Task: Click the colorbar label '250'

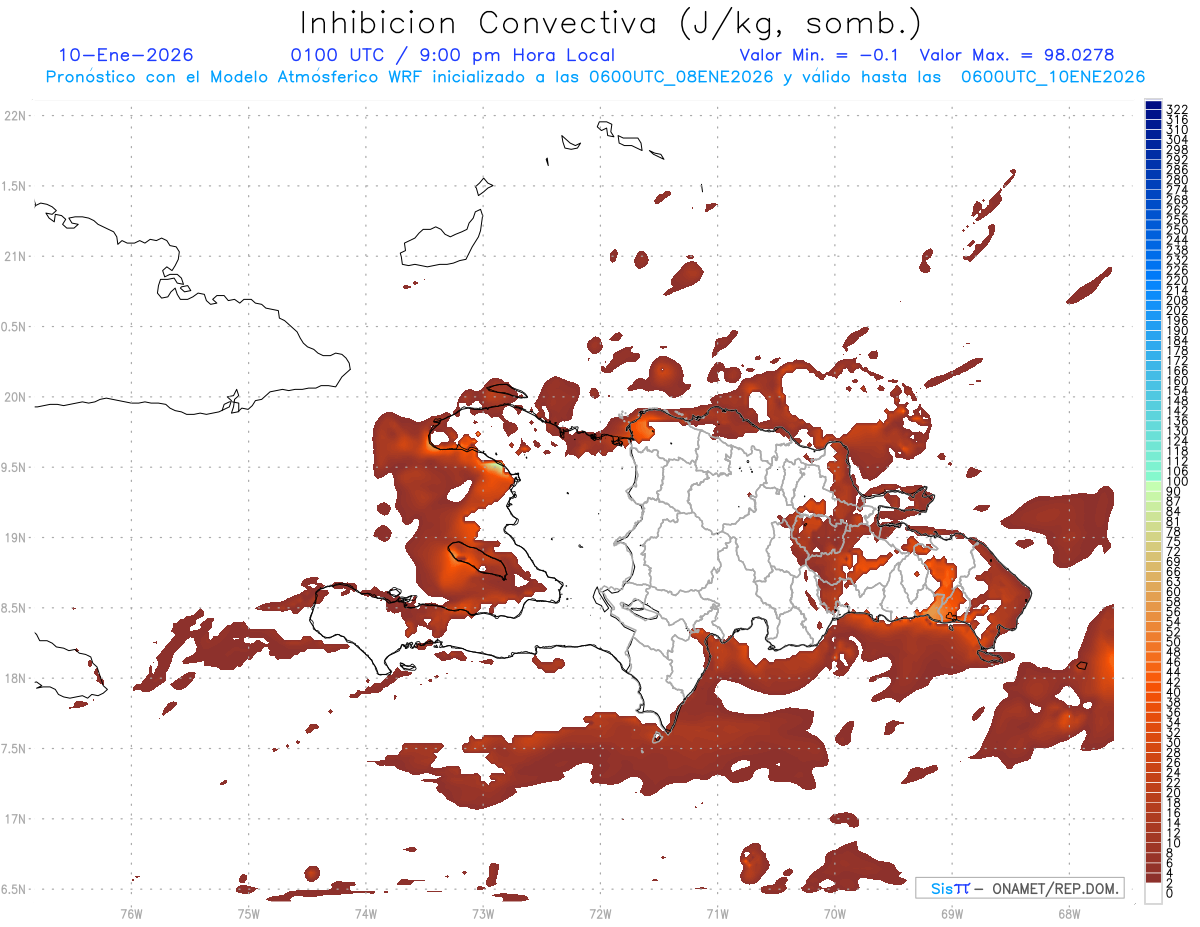Action: 1177,229
